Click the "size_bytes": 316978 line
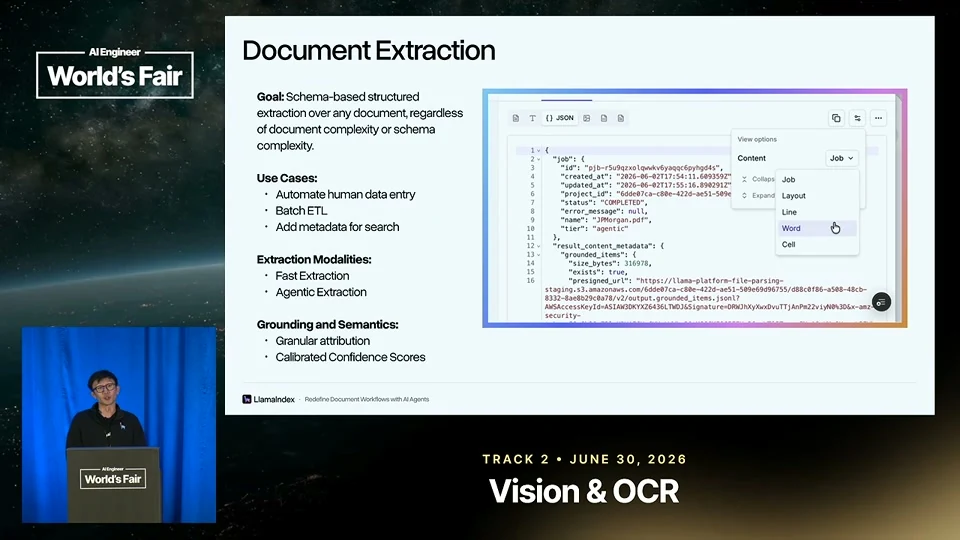 [610, 263]
